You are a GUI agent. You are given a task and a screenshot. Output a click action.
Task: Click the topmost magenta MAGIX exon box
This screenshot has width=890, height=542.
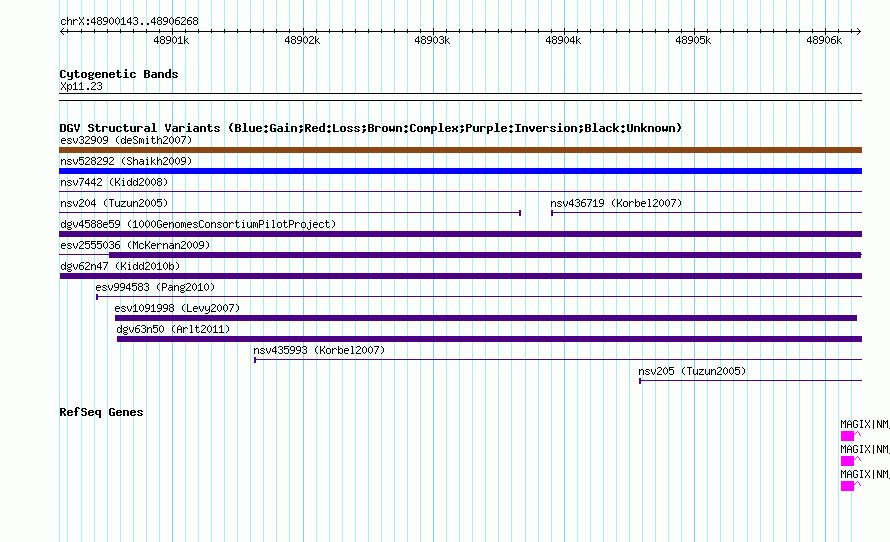point(847,436)
